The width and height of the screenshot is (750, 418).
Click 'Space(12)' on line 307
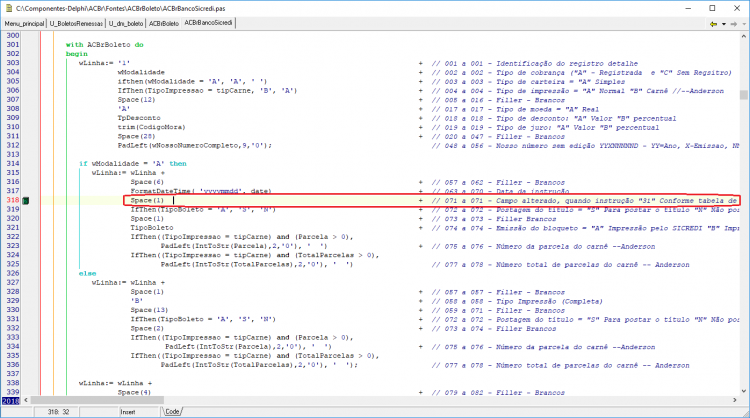point(136,100)
